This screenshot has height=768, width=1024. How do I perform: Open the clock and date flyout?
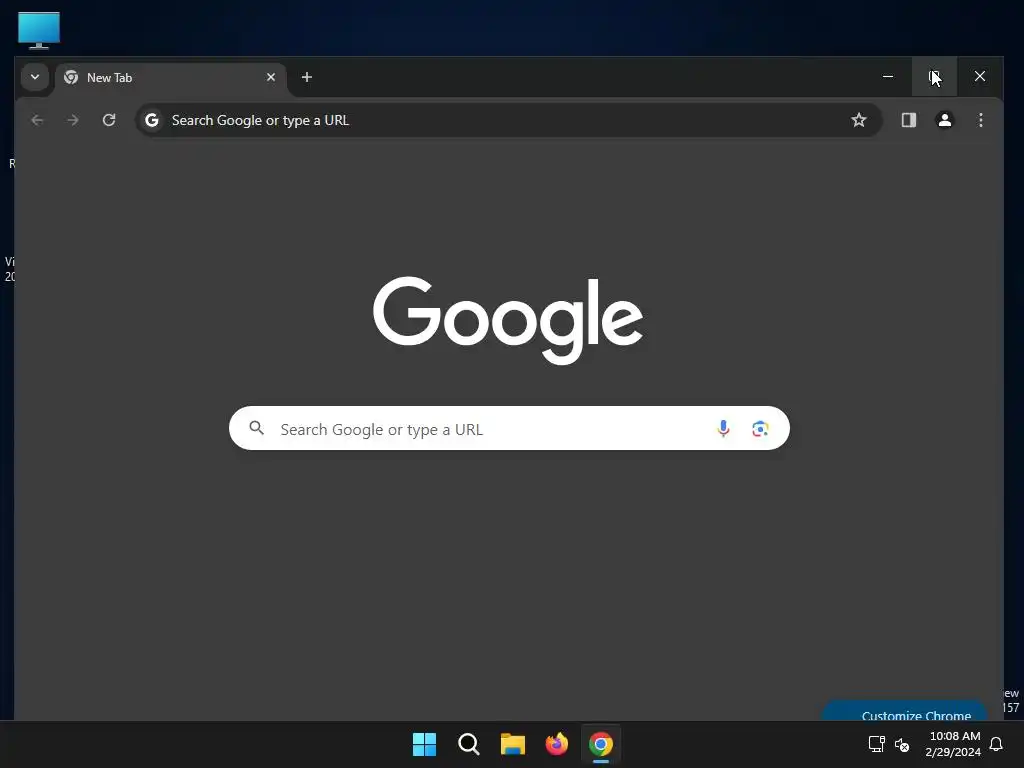click(x=953, y=744)
